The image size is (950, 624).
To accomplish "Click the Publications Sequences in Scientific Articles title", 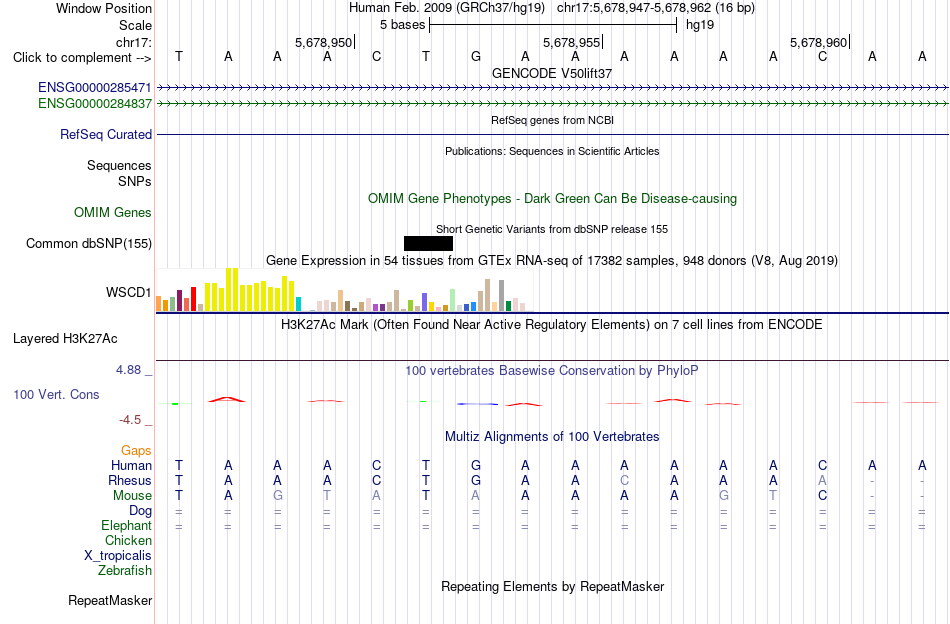I will [x=552, y=151].
